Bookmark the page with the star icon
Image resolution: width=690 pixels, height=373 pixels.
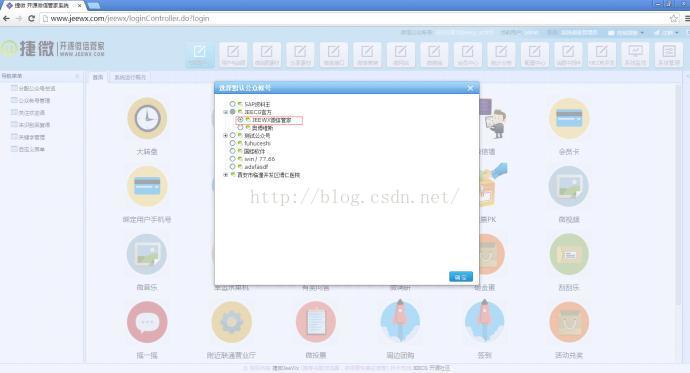click(674, 18)
